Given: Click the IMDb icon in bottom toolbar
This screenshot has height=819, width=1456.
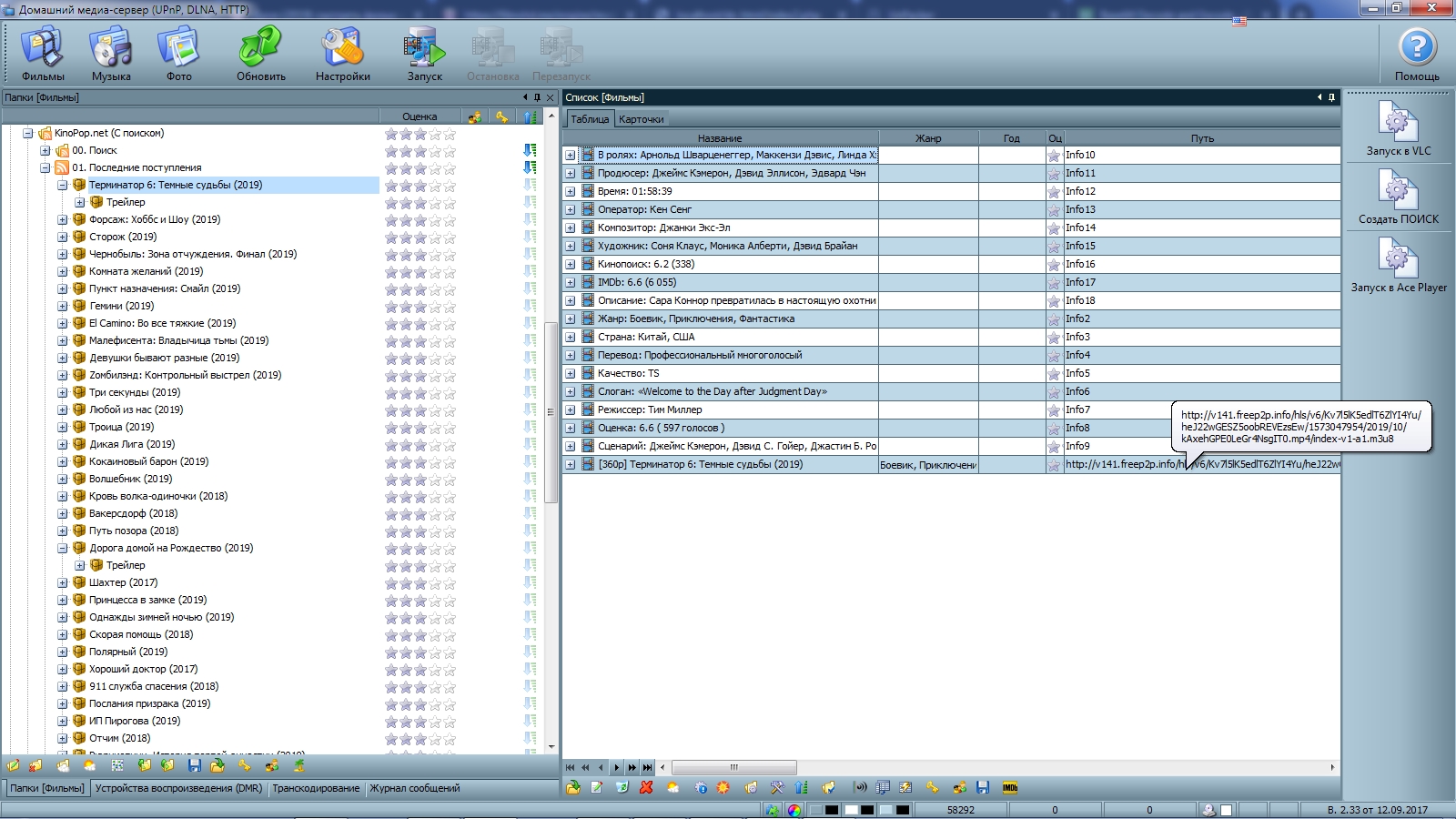Looking at the screenshot, I should point(1009,788).
